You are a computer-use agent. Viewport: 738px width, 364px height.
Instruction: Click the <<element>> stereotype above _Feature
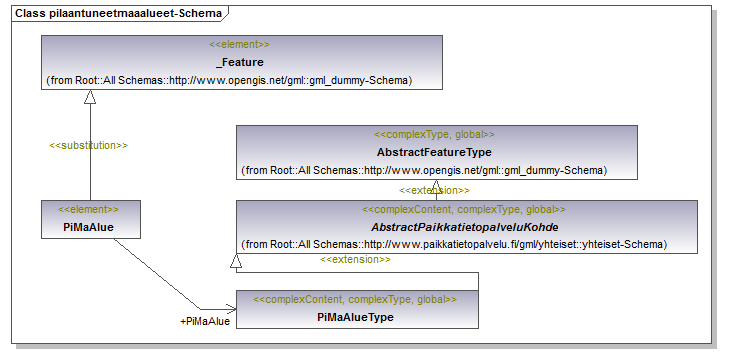pyautogui.click(x=239, y=45)
